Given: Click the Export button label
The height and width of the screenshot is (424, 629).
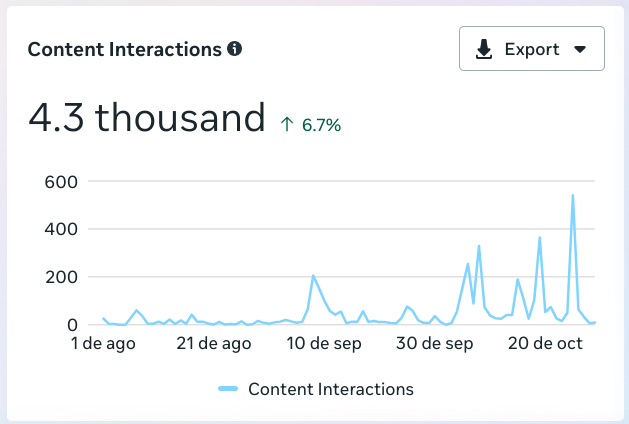Looking at the screenshot, I should (x=531, y=49).
